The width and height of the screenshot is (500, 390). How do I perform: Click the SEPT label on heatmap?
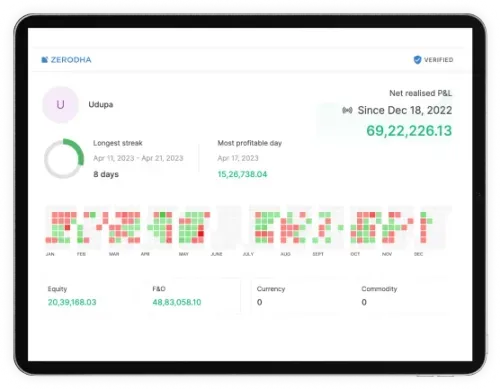pos(318,254)
